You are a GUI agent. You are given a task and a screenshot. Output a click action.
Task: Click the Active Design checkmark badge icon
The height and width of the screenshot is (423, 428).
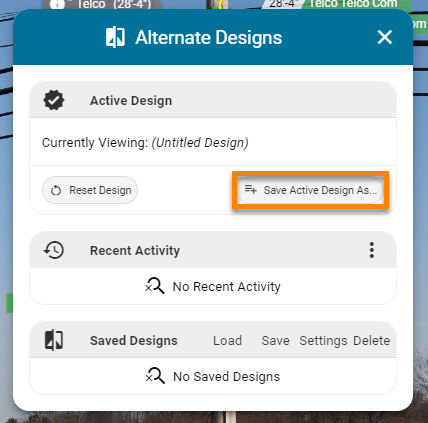54,100
